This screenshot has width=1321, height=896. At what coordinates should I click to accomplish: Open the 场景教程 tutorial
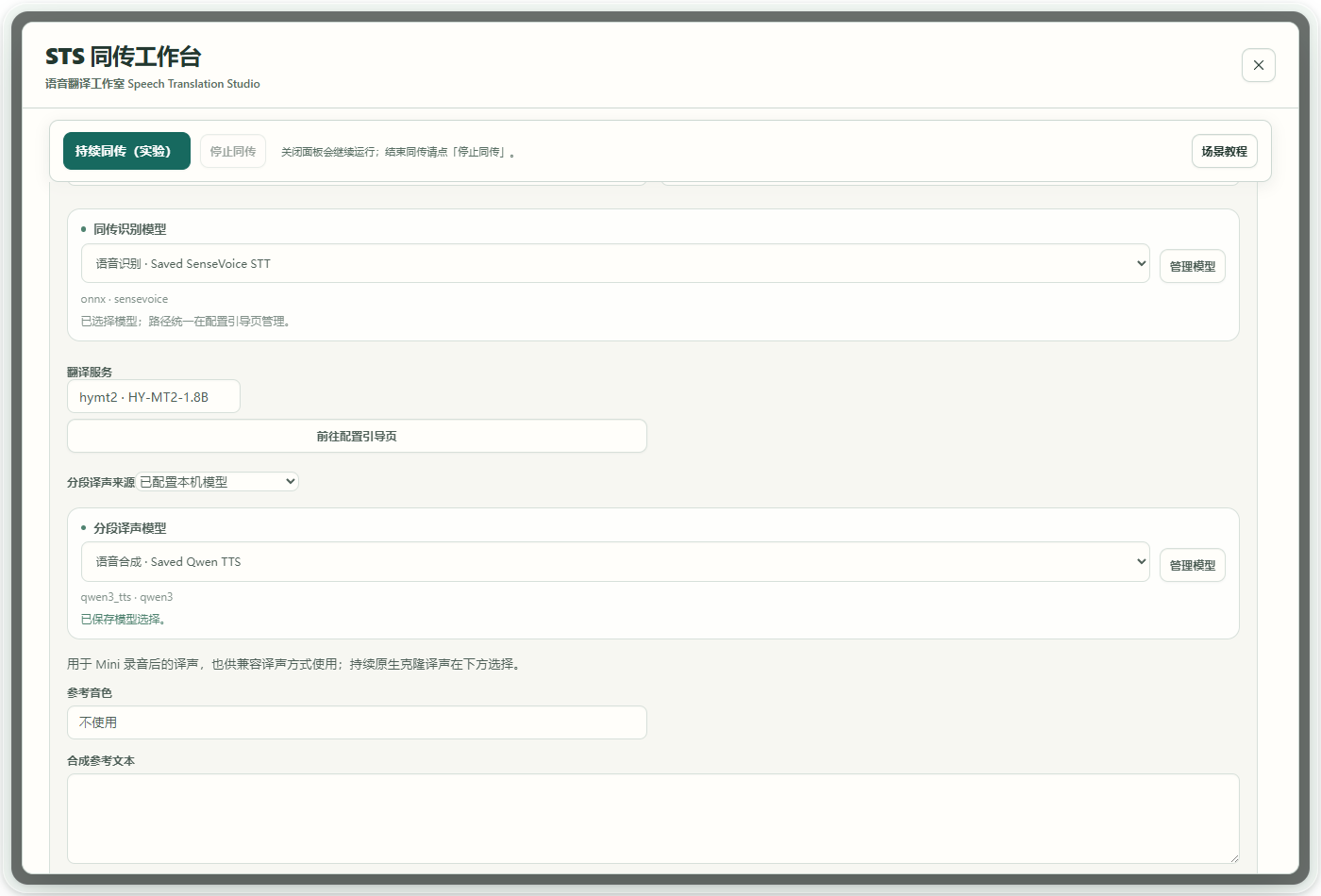(x=1224, y=151)
